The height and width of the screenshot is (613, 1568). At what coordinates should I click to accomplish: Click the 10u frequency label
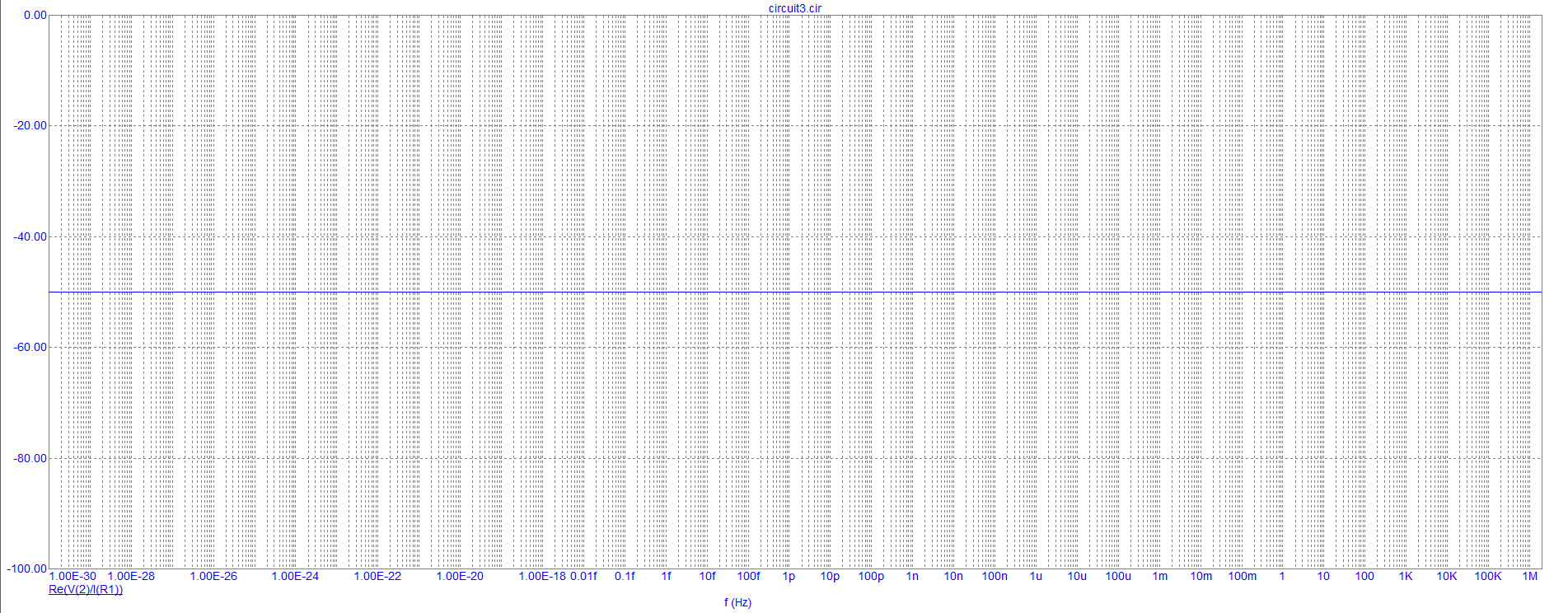tap(1077, 576)
